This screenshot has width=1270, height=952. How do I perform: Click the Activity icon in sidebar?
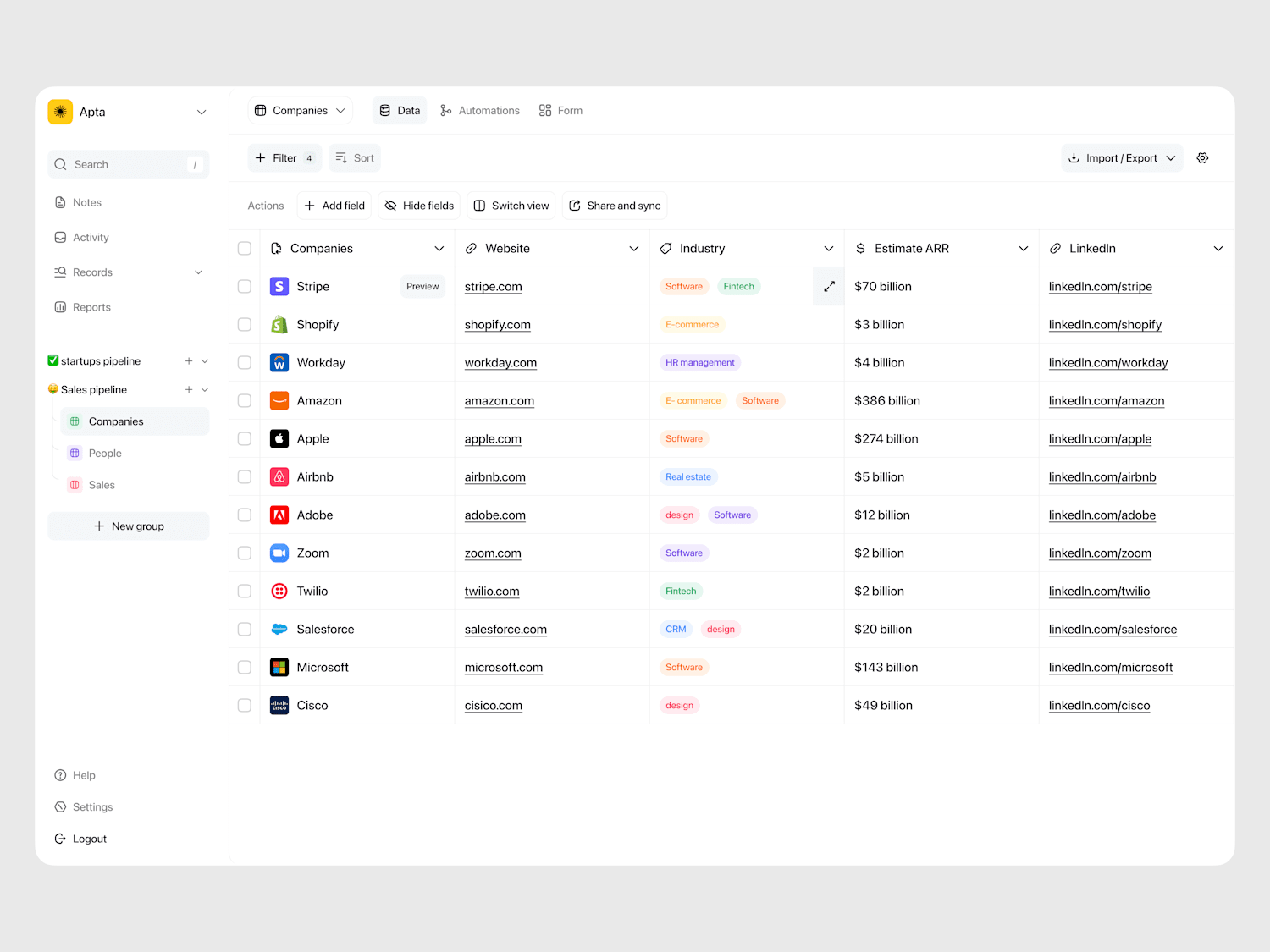pos(60,238)
